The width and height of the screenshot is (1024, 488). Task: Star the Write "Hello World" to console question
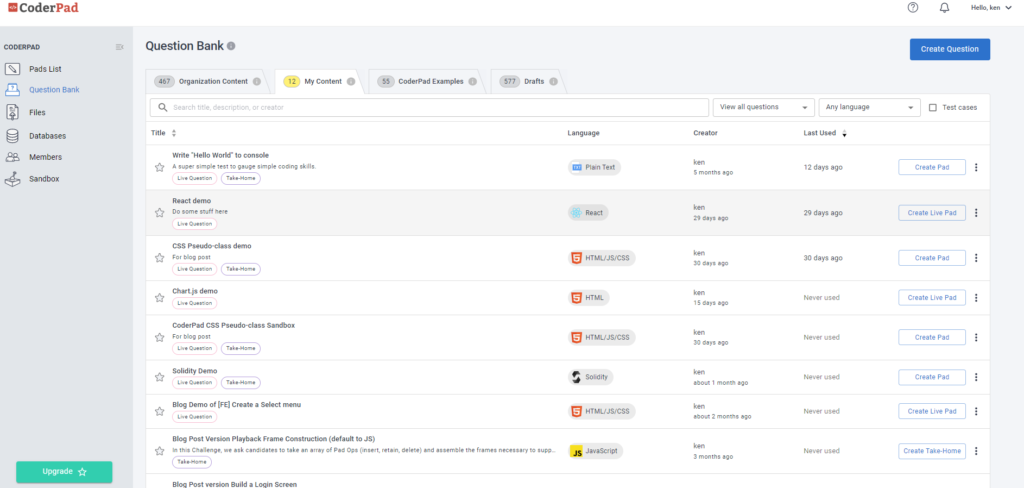(x=159, y=168)
